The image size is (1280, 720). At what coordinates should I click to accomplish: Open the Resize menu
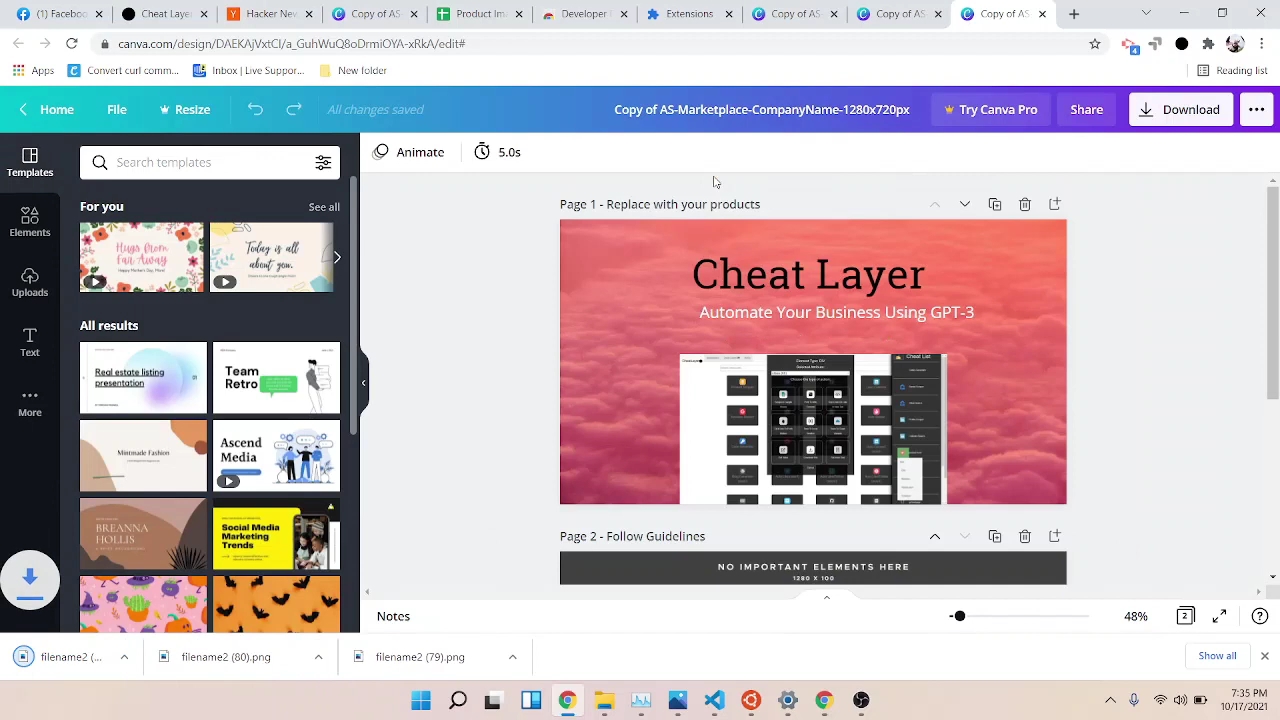[x=185, y=109]
